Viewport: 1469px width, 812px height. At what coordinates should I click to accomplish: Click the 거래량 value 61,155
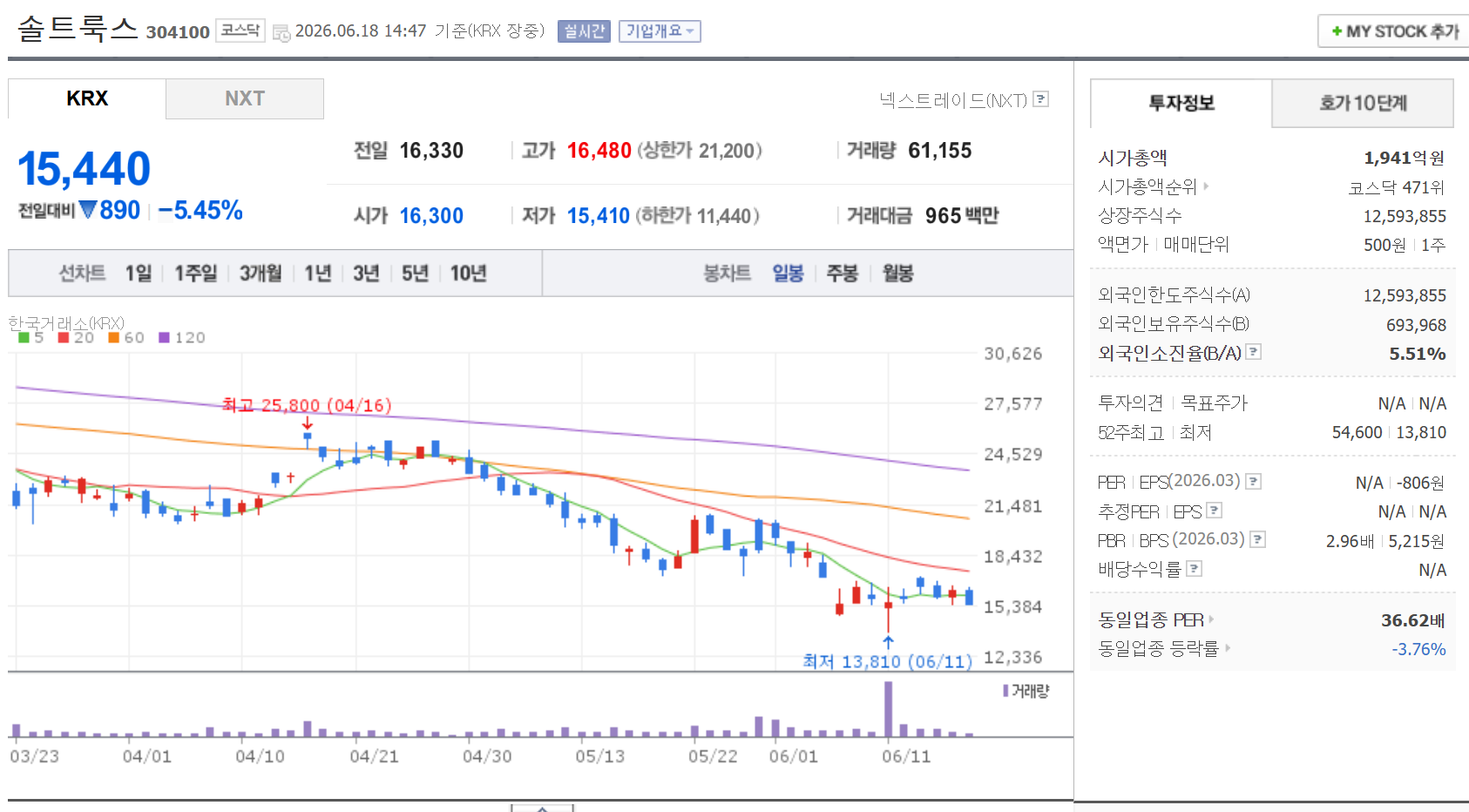pos(939,151)
